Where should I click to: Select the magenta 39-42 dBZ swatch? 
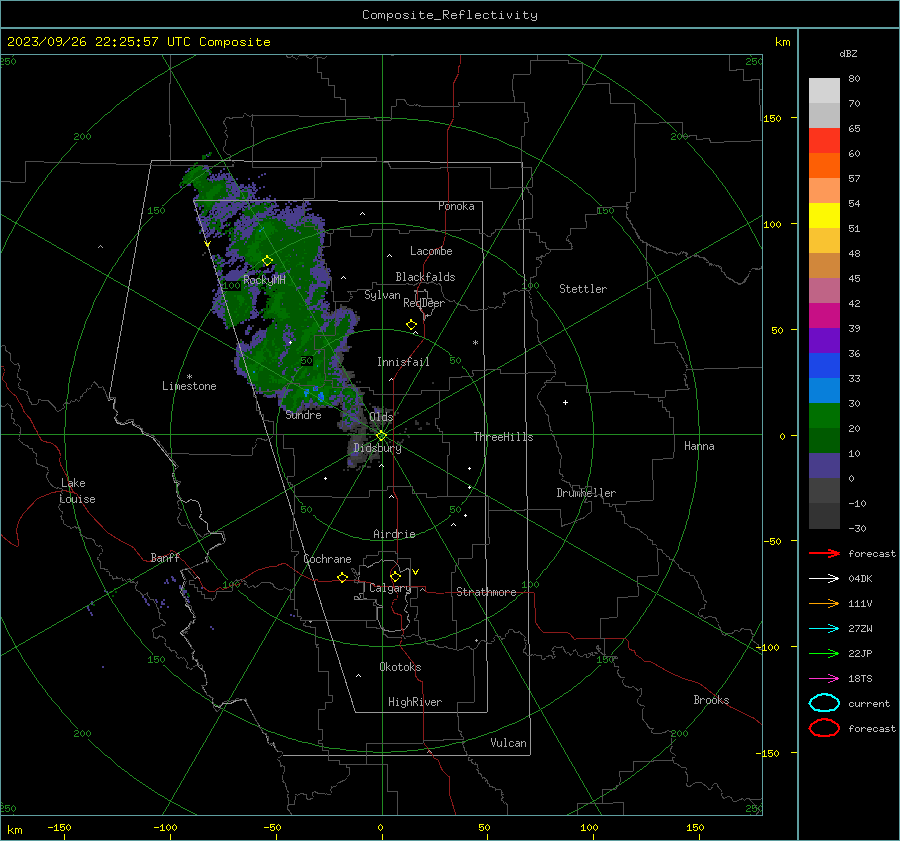pyautogui.click(x=824, y=316)
